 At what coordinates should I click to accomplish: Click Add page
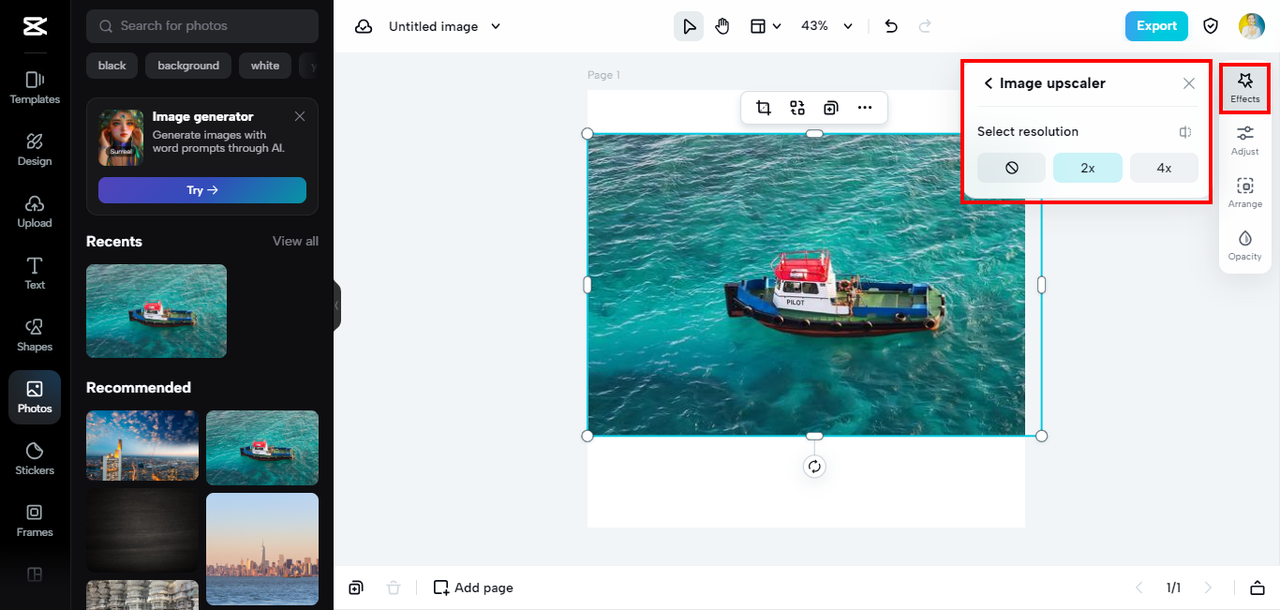coord(473,588)
